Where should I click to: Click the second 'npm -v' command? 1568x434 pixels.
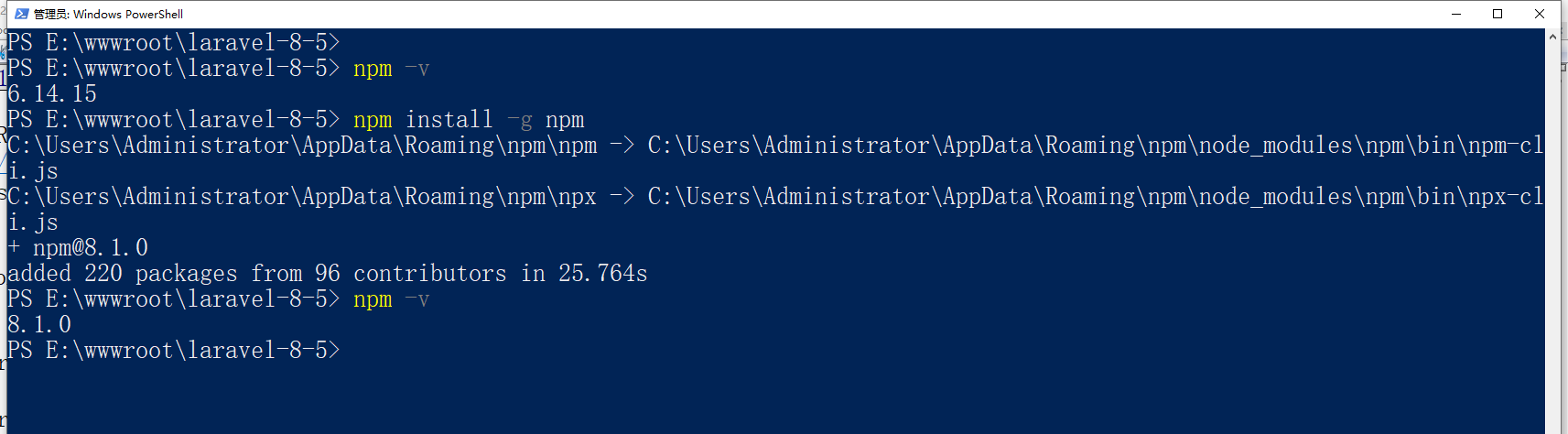[391, 299]
